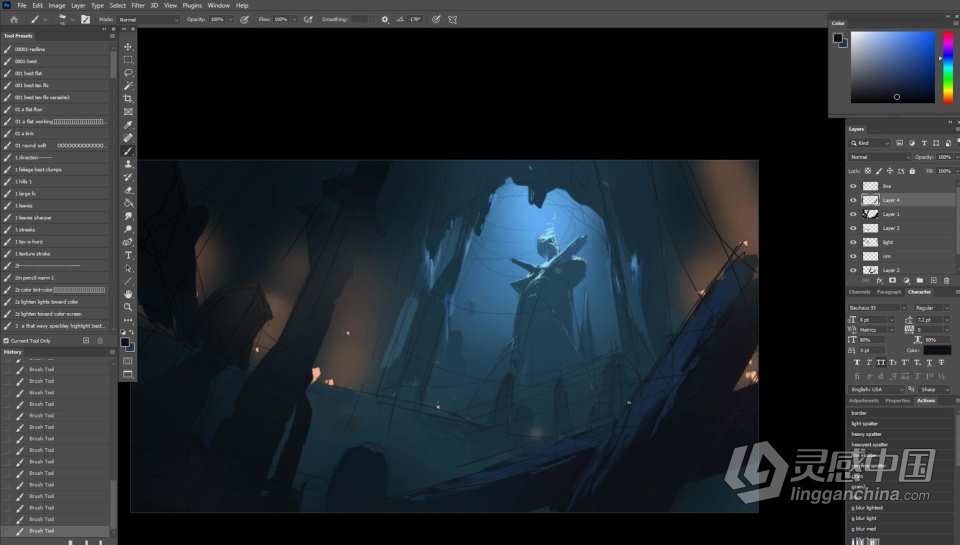Select the Healing Brush tool
The height and width of the screenshot is (545, 960).
click(128, 138)
